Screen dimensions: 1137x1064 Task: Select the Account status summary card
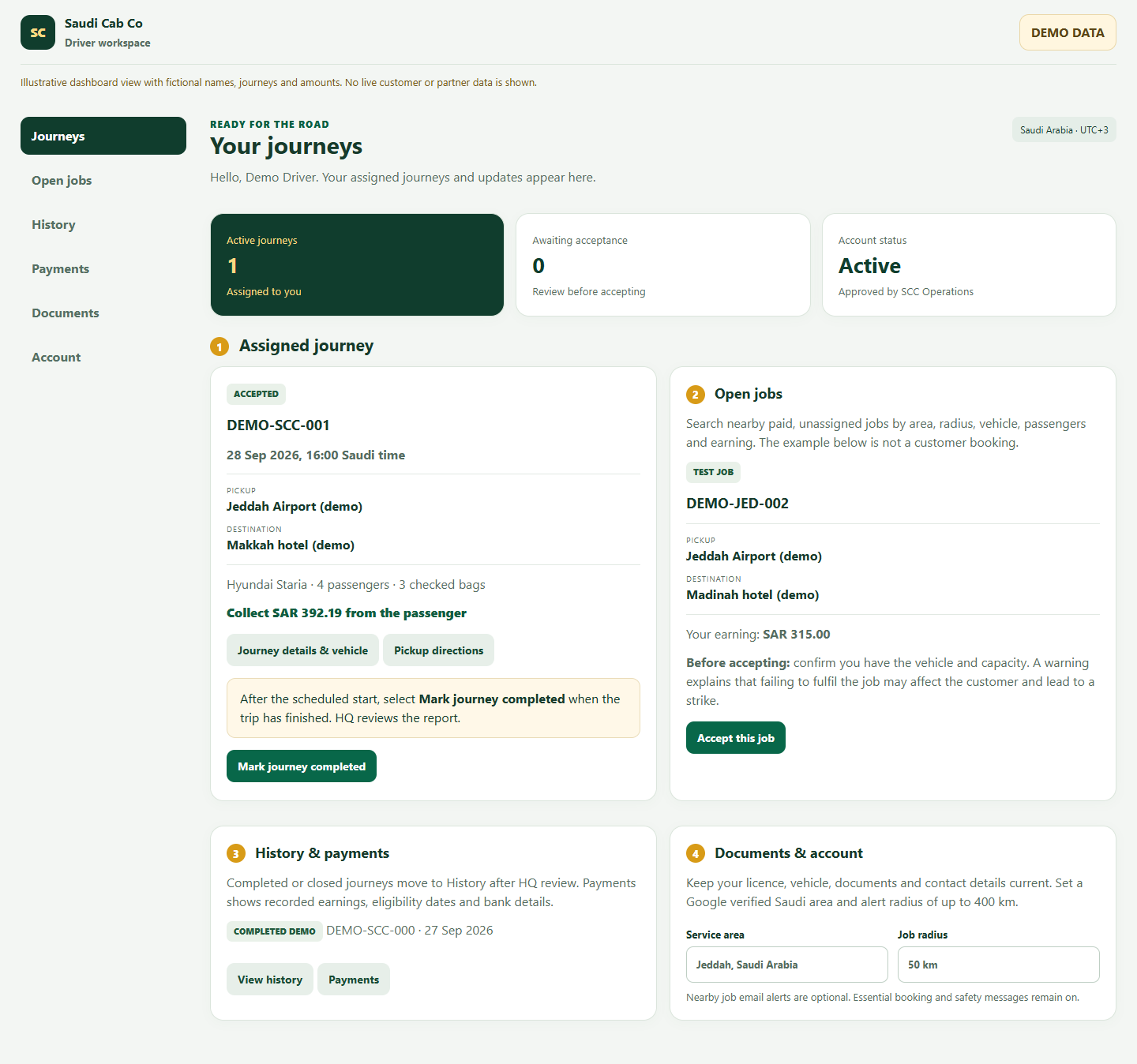969,264
